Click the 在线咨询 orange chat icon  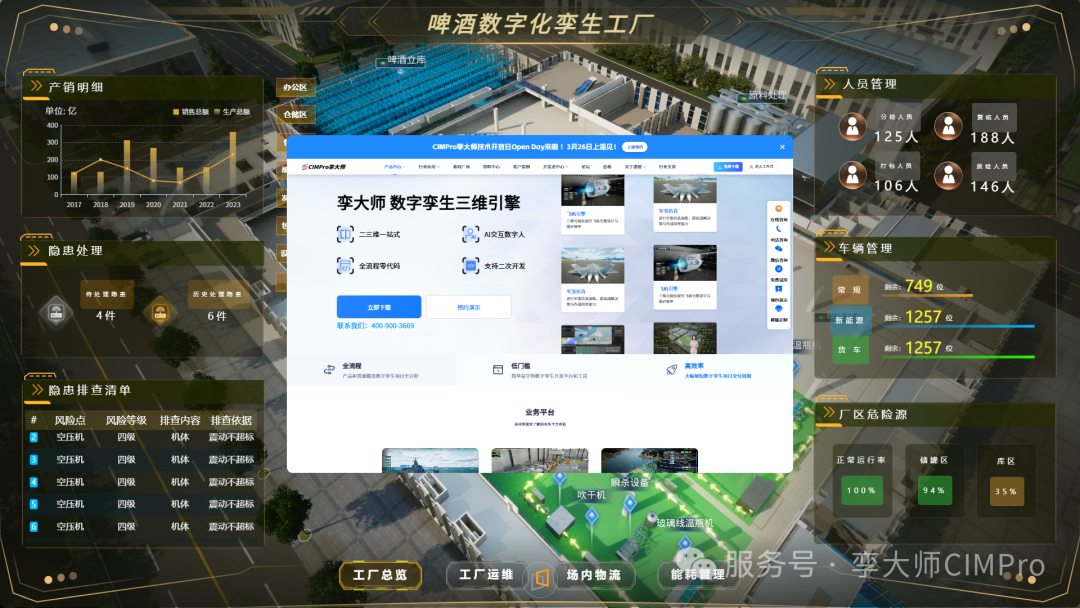(x=778, y=209)
